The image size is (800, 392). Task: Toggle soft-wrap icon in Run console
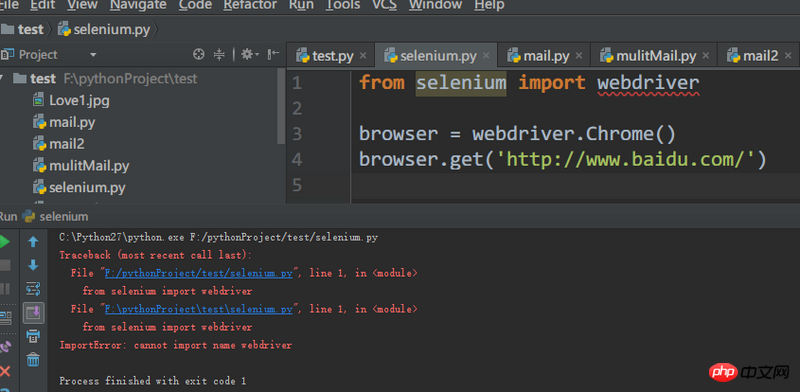(33, 289)
